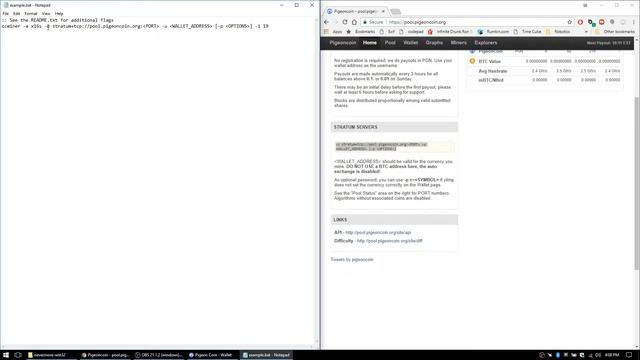Open the Explorers navbar item
The width and height of the screenshot is (640, 360).
[486, 43]
